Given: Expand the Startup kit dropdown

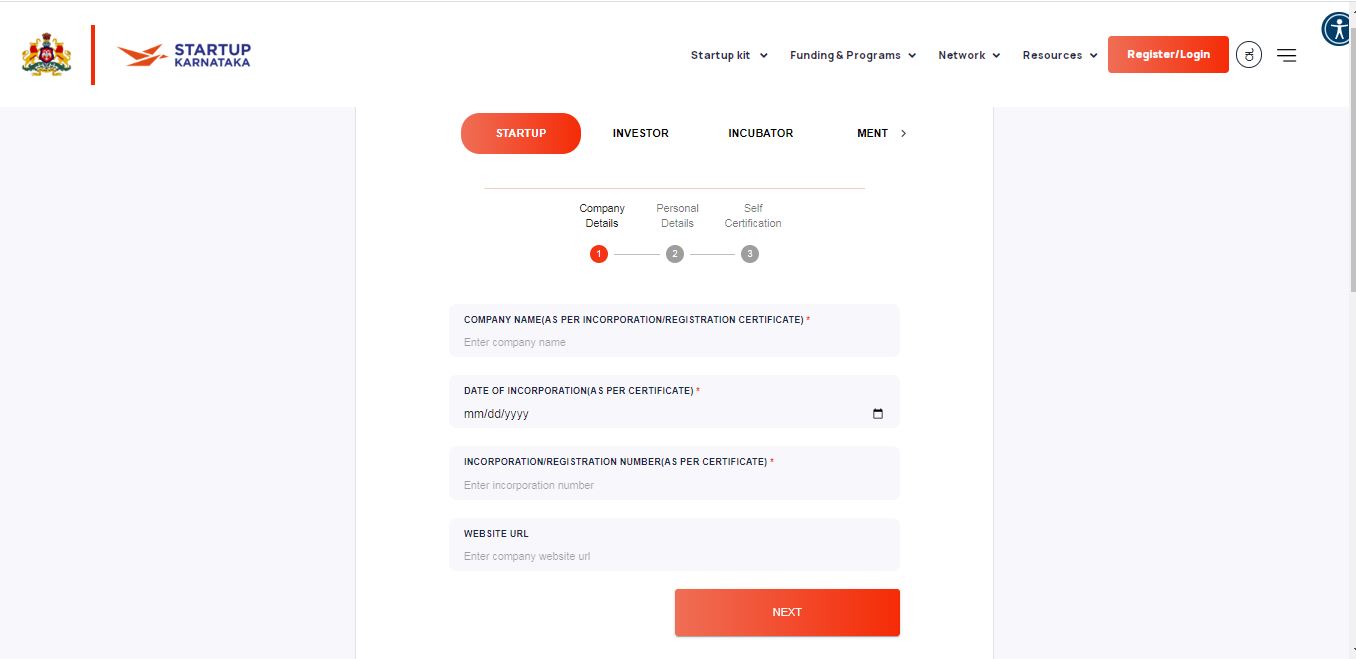Looking at the screenshot, I should click(729, 55).
